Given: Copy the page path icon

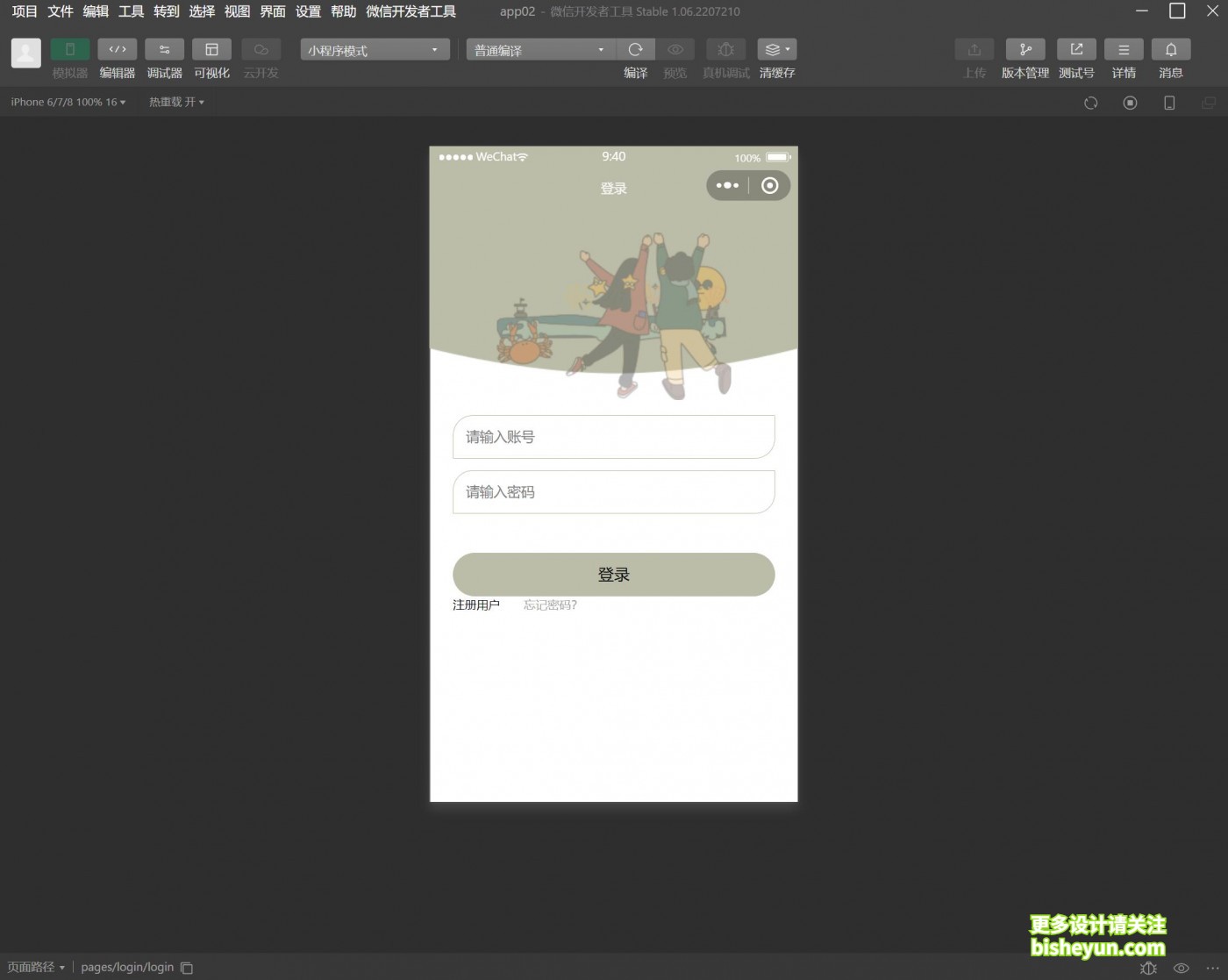Looking at the screenshot, I should (x=187, y=968).
